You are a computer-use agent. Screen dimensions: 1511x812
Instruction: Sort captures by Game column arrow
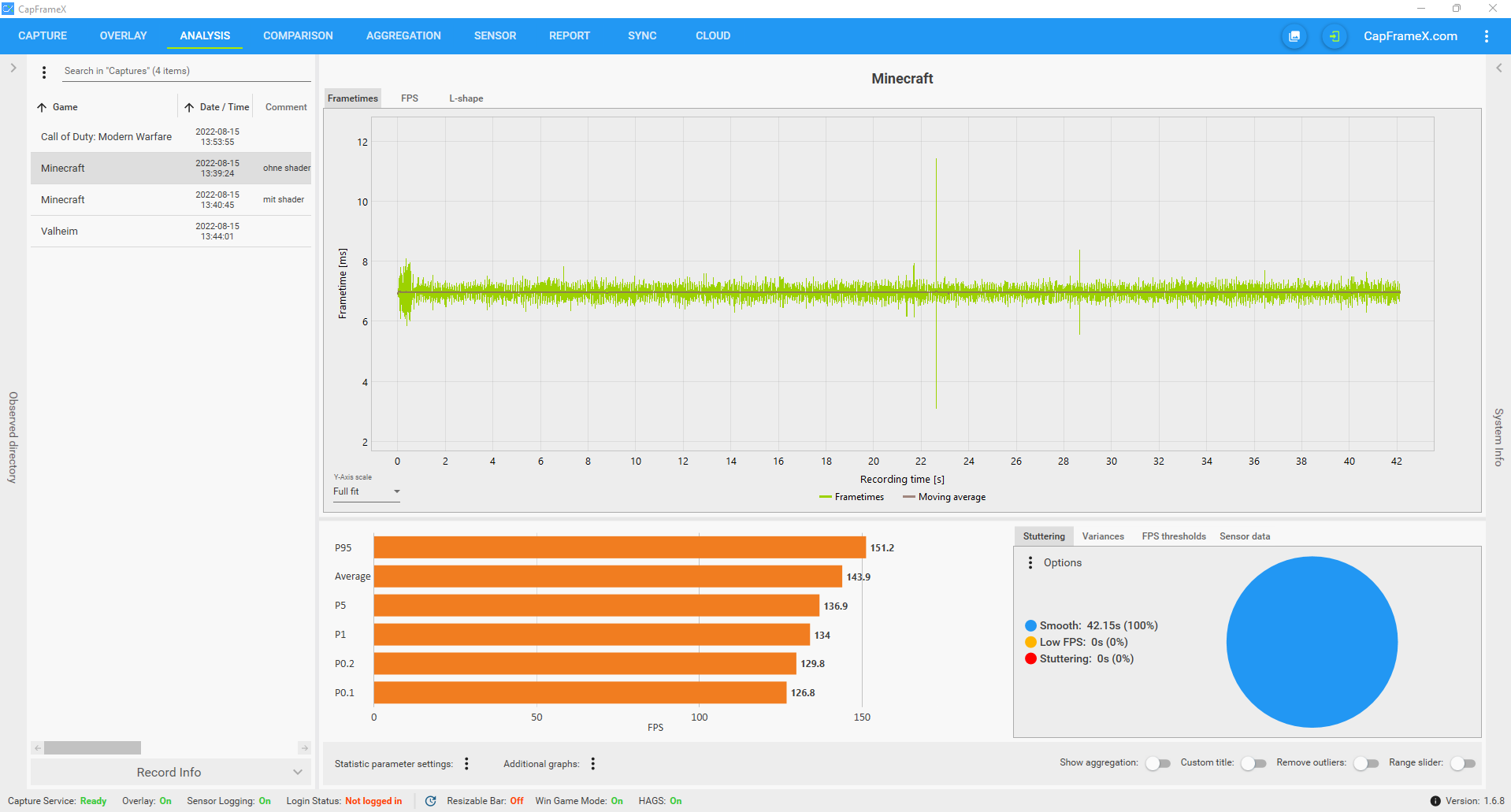point(42,107)
